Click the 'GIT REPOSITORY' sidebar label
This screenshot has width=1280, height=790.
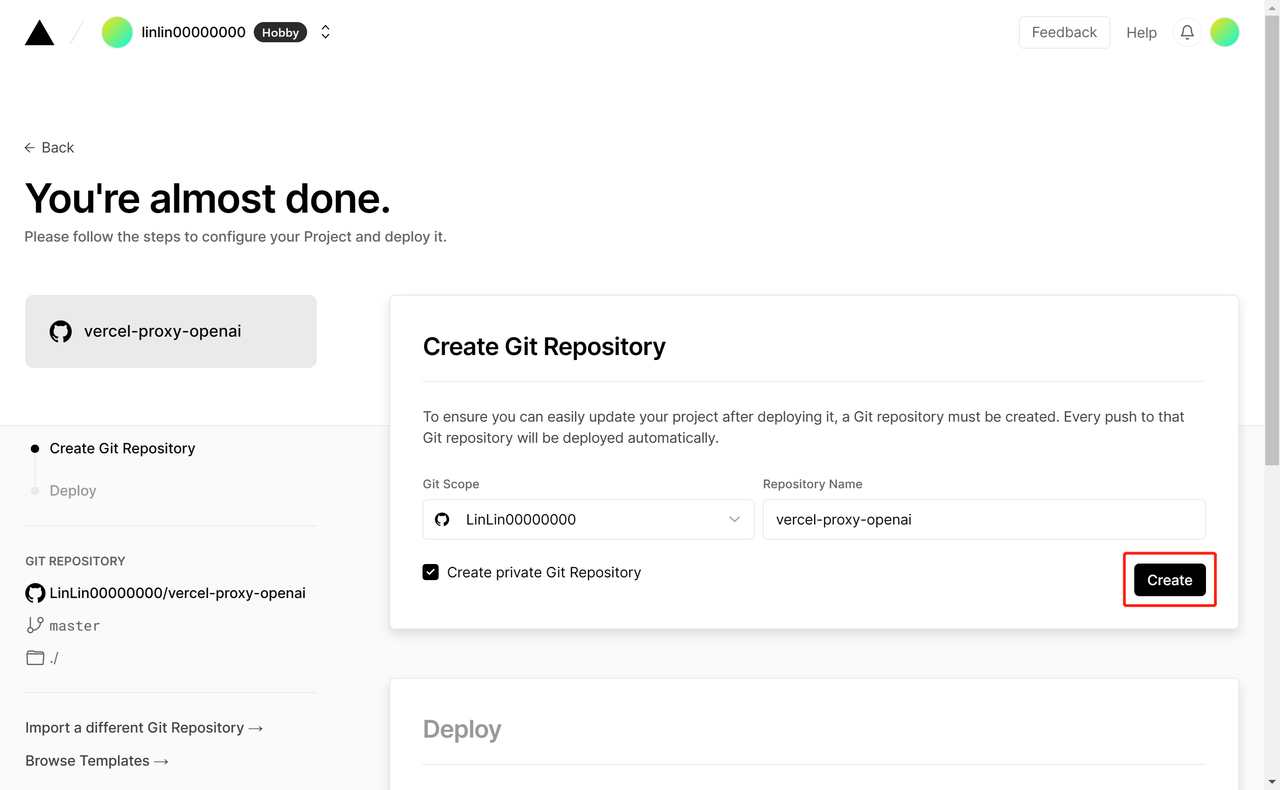[75, 561]
